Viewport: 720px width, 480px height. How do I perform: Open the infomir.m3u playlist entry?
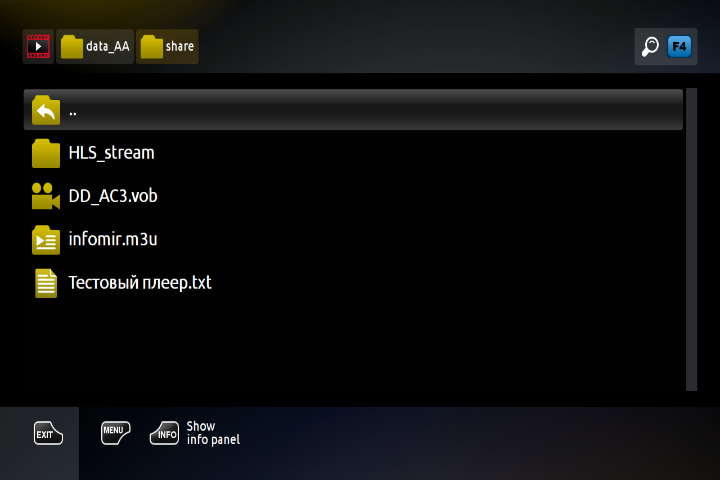click(113, 239)
